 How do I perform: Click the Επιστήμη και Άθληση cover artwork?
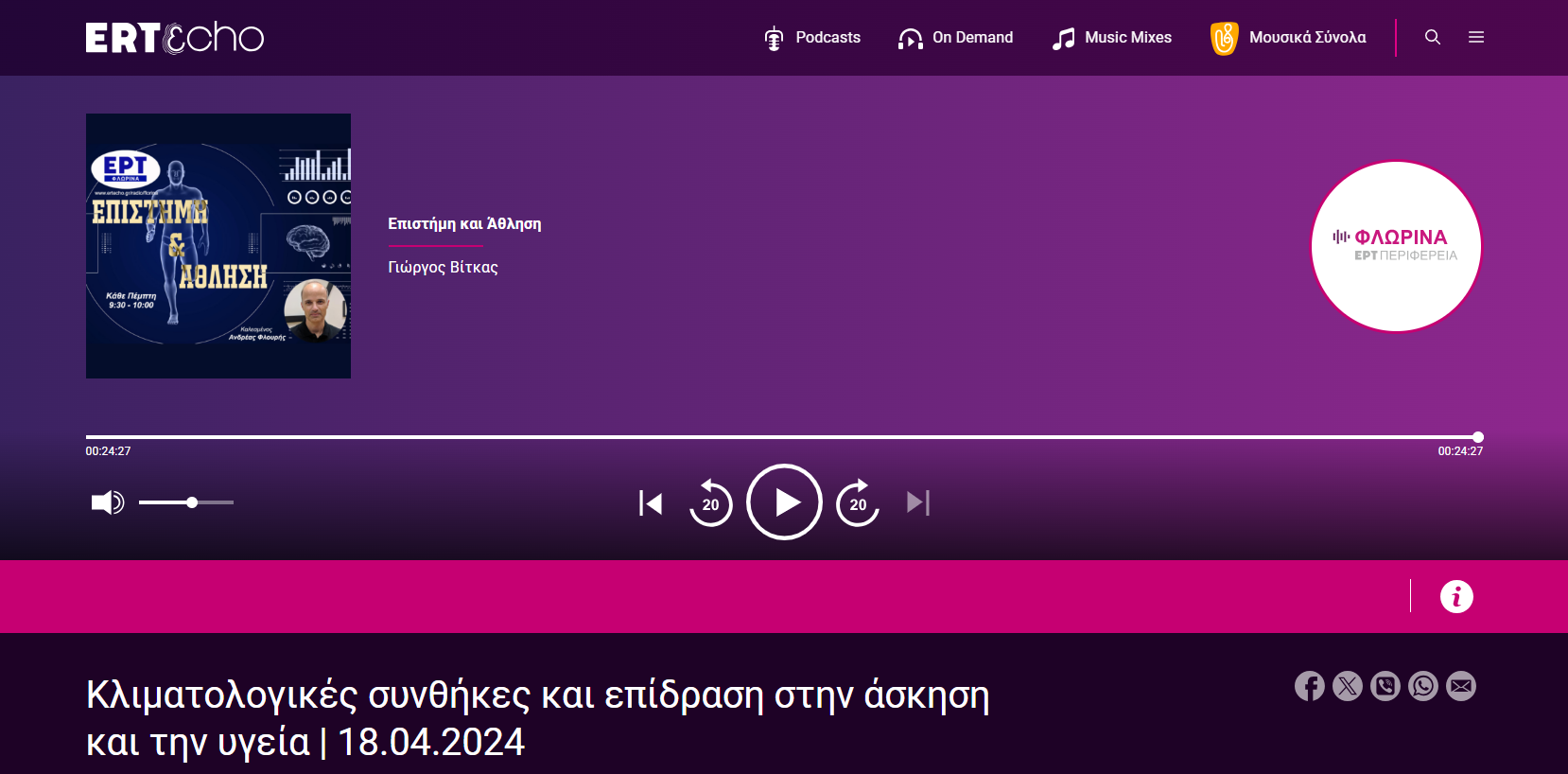pyautogui.click(x=218, y=246)
